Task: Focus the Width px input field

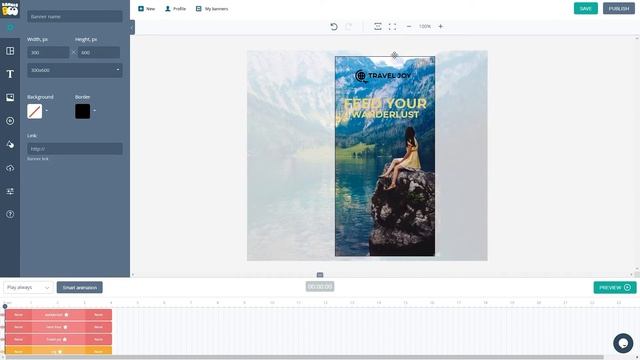Action: tap(48, 52)
